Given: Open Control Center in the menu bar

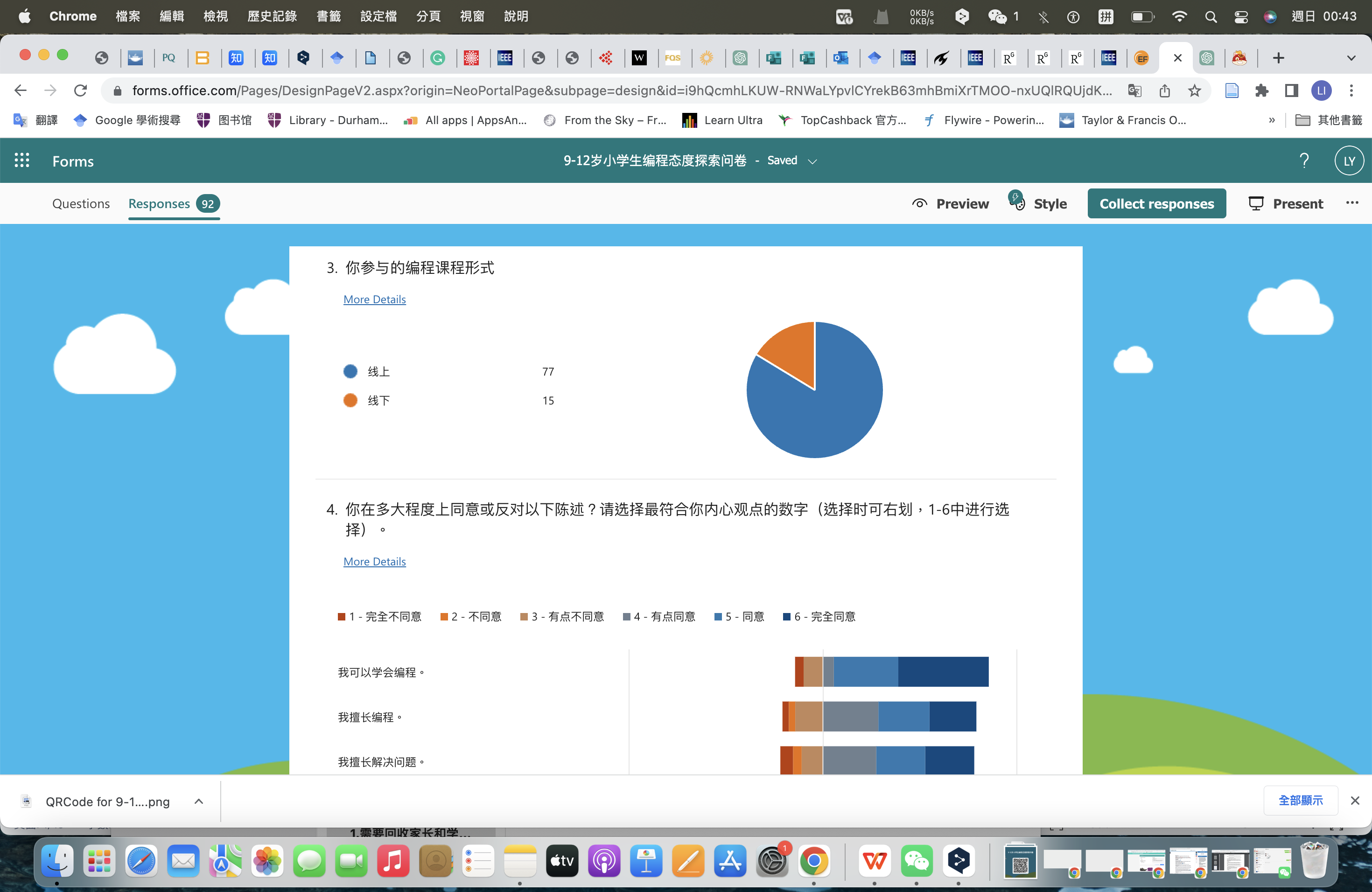Looking at the screenshot, I should 1240,17.
